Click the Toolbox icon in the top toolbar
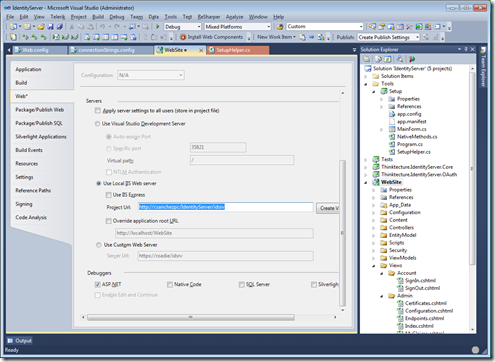Image resolution: width=495 pixels, height=362 pixels. pyautogui.click(x=409, y=27)
